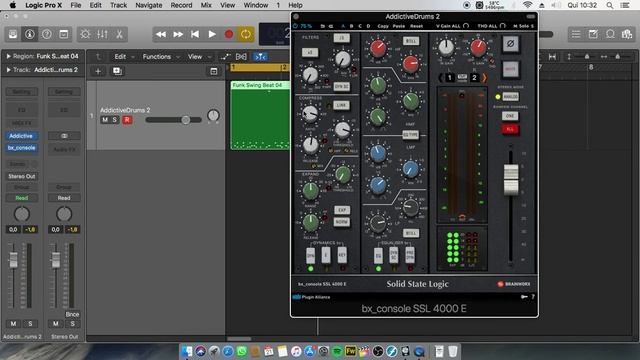
Task: Click the bx_console audio effect slot
Action: (x=21, y=148)
